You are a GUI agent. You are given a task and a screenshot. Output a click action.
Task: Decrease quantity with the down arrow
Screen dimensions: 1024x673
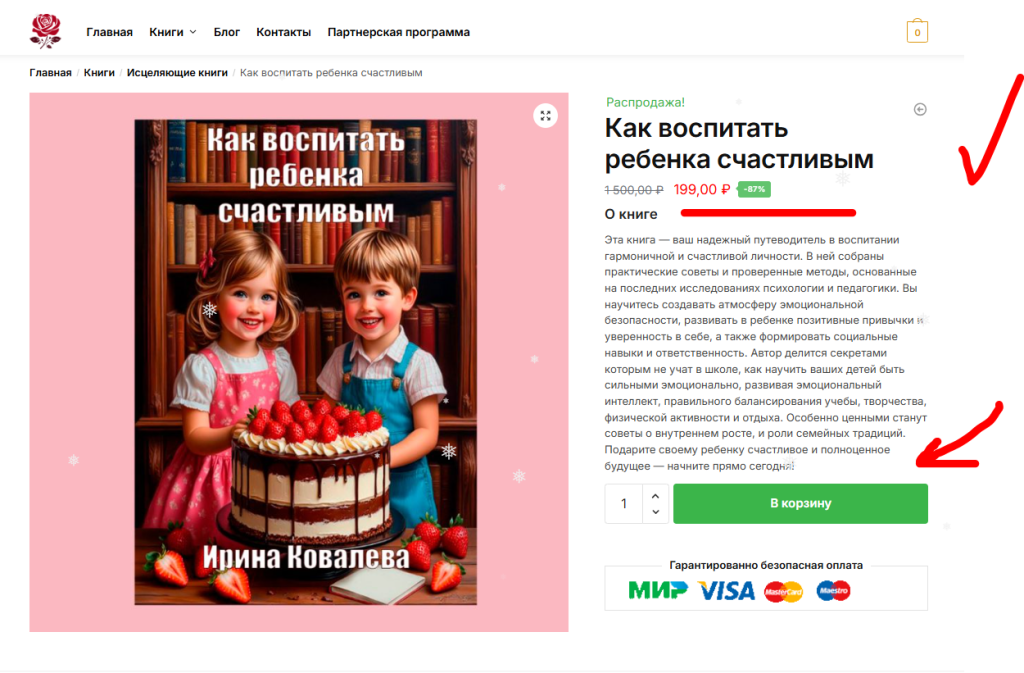click(x=656, y=512)
